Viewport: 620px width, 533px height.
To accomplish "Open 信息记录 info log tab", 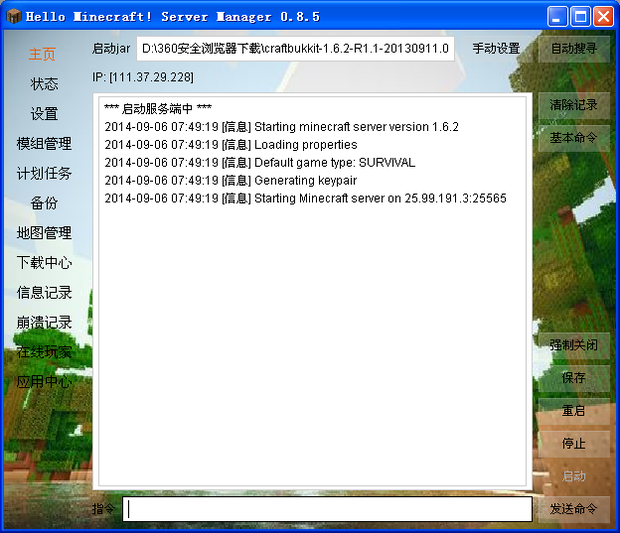I will [44, 293].
